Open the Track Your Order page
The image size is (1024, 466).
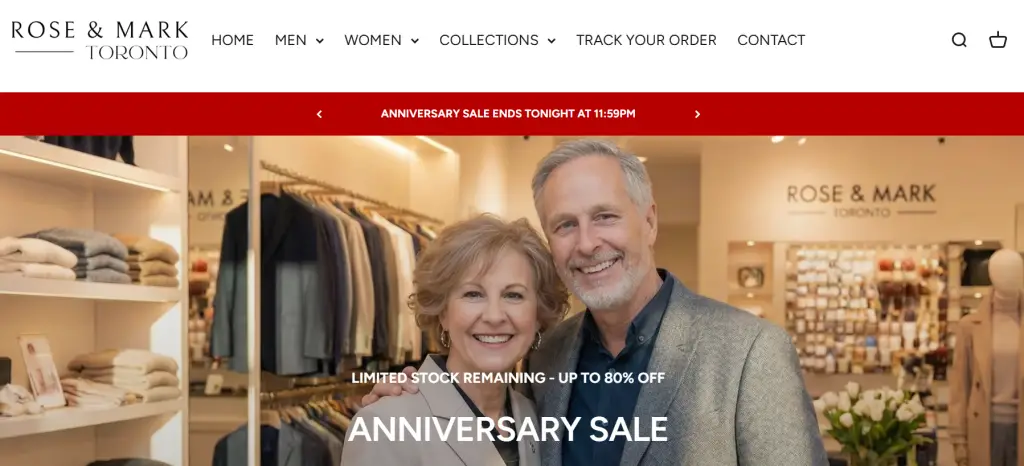[647, 40]
